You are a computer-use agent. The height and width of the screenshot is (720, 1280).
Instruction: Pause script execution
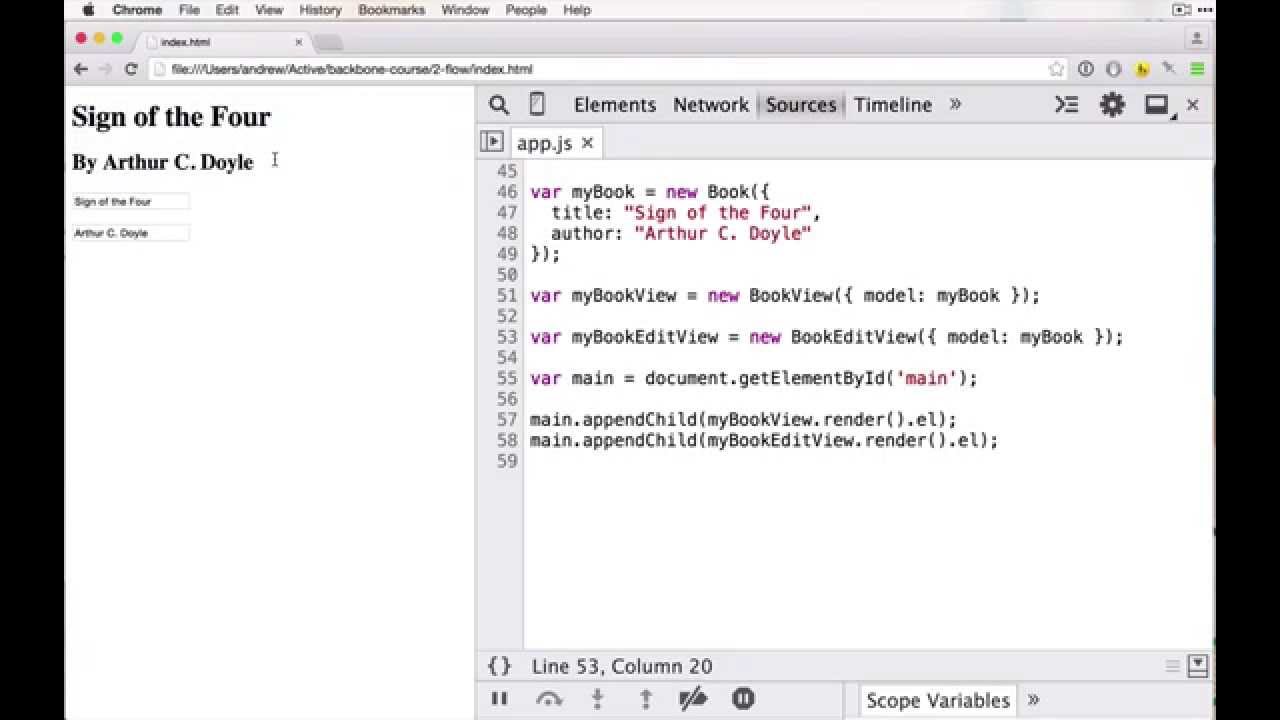pyautogui.click(x=499, y=699)
